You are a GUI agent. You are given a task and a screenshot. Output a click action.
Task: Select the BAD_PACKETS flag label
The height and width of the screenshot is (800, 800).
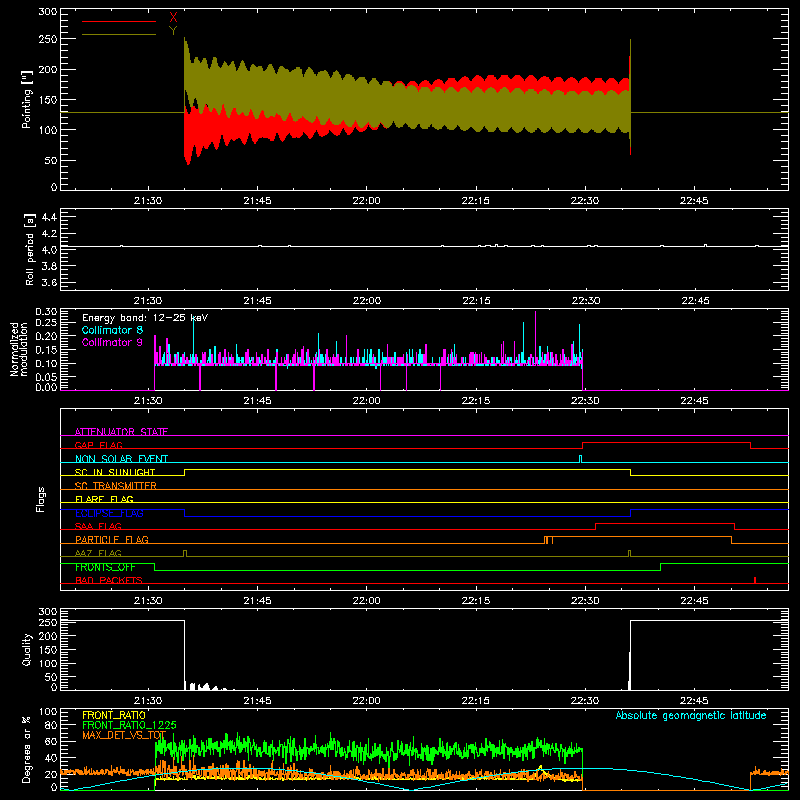109,580
